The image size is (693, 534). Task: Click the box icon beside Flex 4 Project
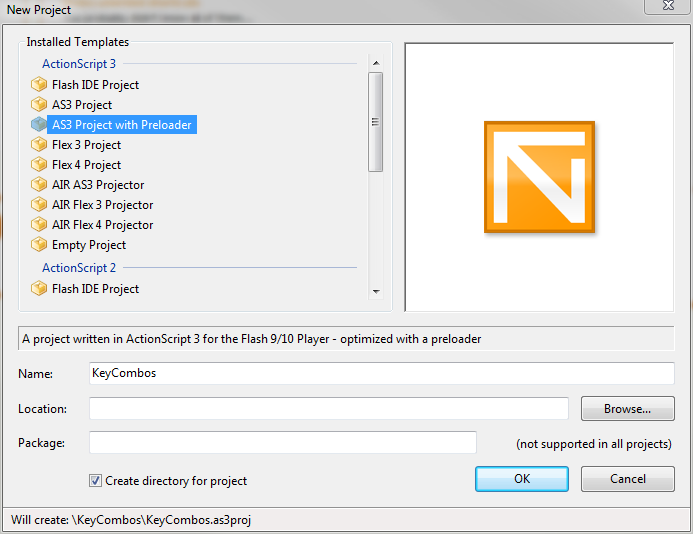(39, 164)
